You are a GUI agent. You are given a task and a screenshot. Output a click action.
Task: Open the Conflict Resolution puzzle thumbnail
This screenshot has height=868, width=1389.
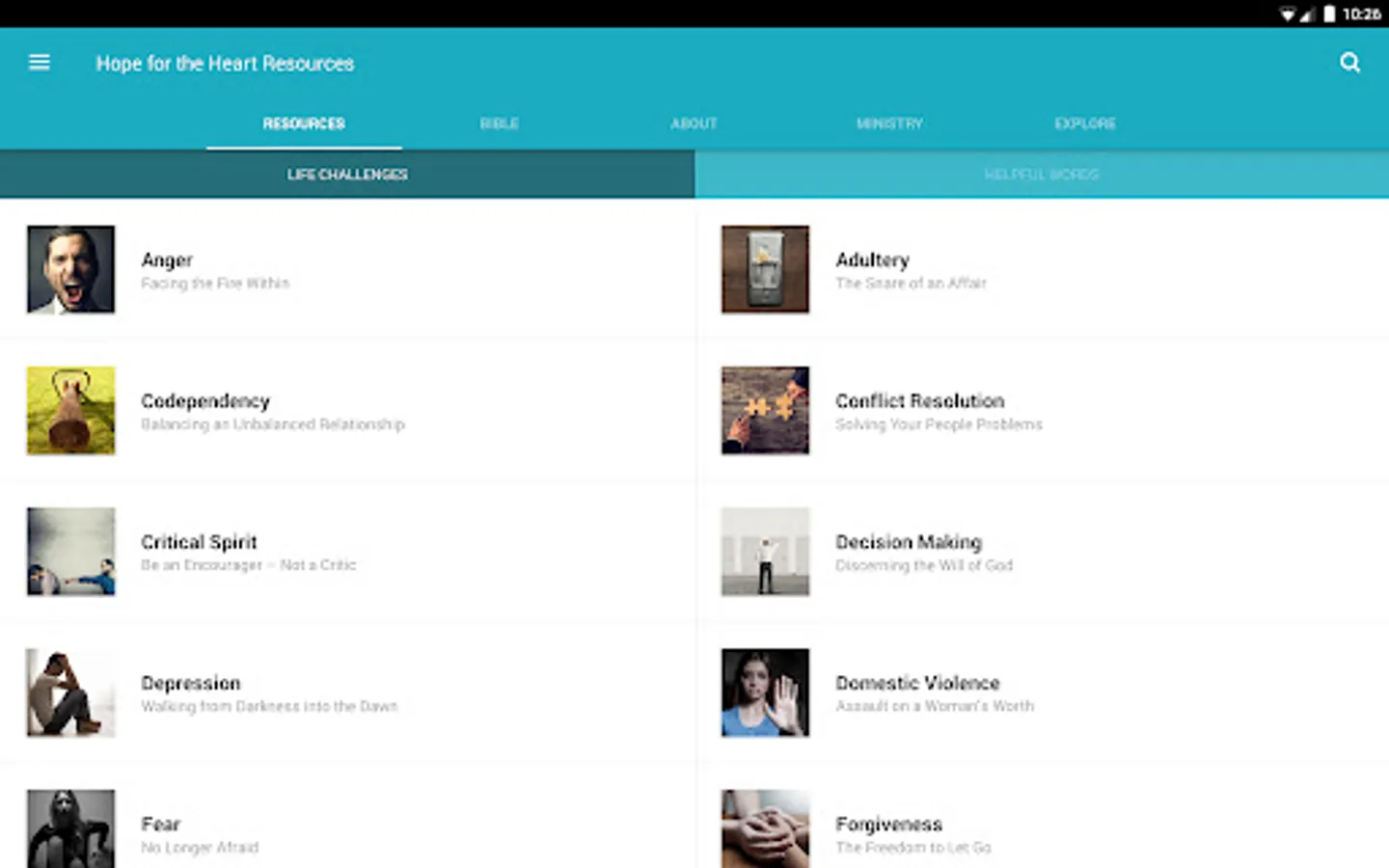coord(765,410)
